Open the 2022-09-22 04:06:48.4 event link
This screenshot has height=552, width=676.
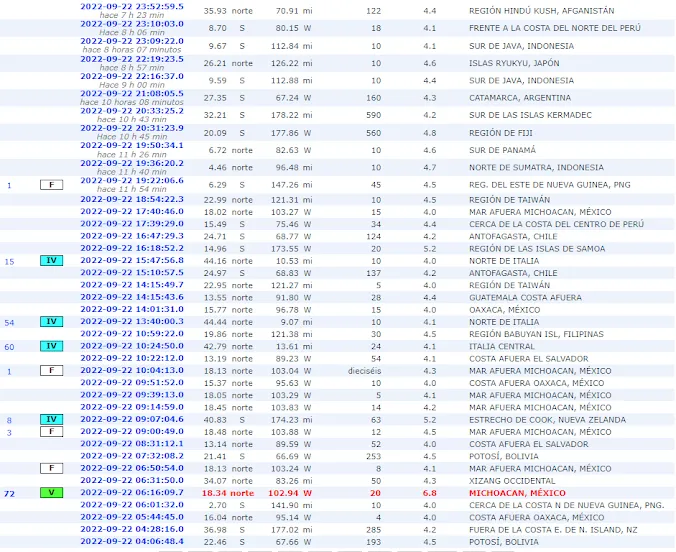(x=132, y=541)
